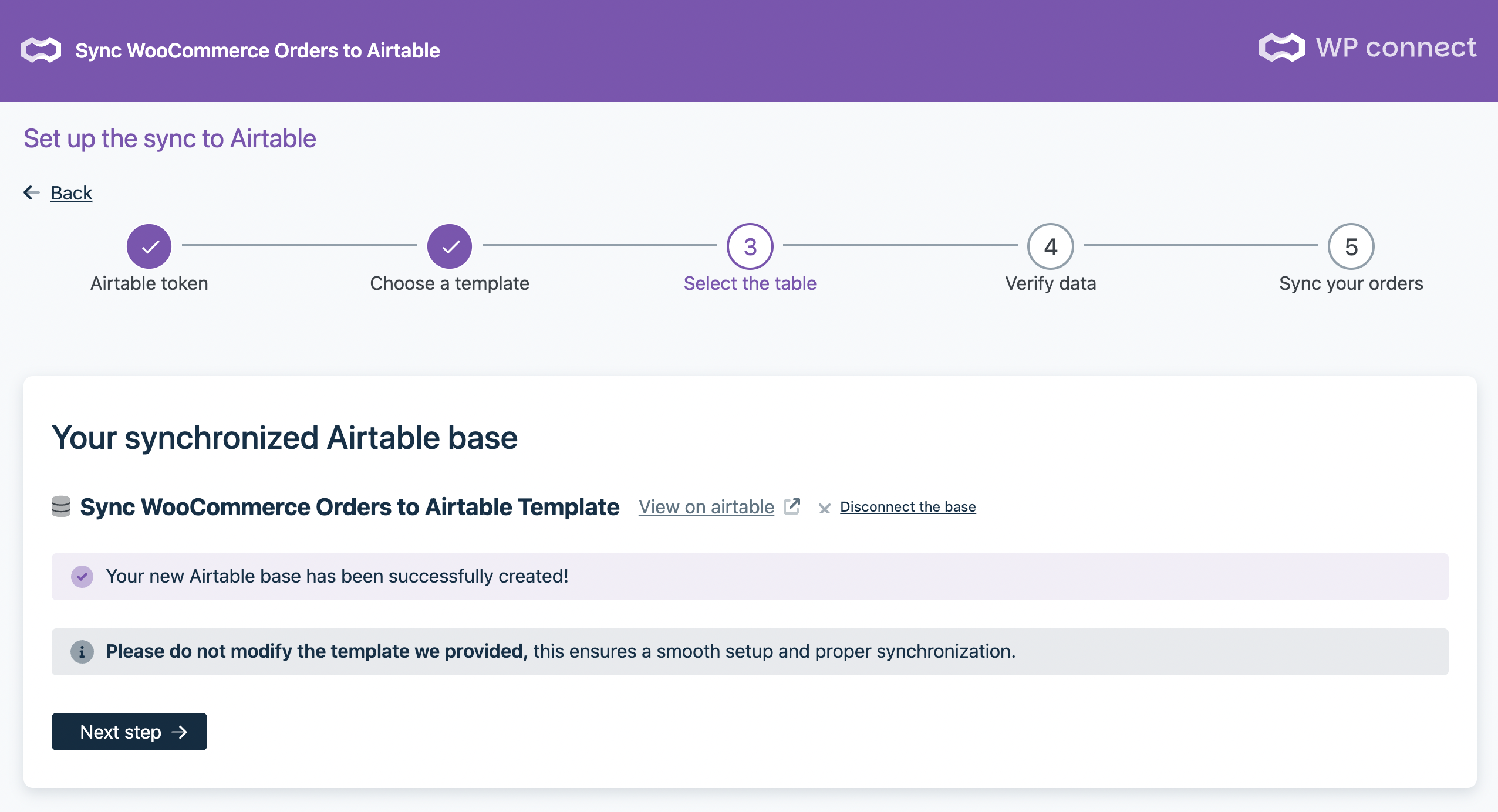Viewport: 1498px width, 812px height.
Task: Click 'Please do not modify the template' warning text
Action: point(561,651)
